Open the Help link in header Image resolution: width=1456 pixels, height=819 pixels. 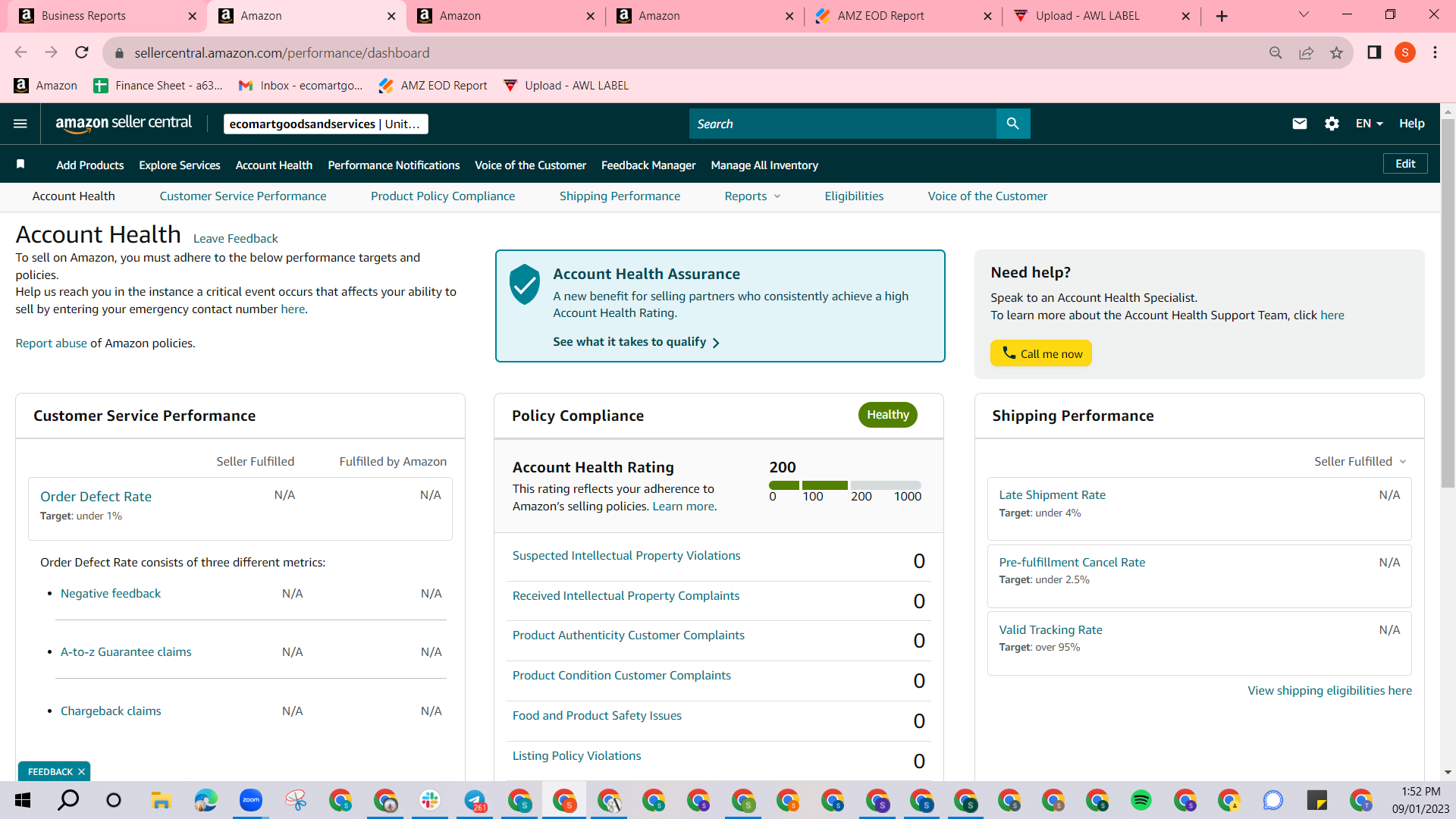tap(1412, 124)
